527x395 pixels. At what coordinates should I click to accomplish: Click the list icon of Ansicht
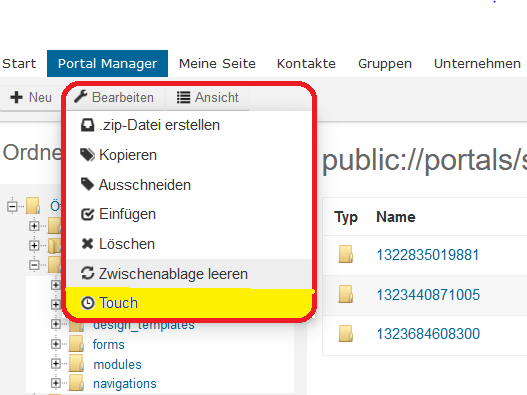(184, 97)
